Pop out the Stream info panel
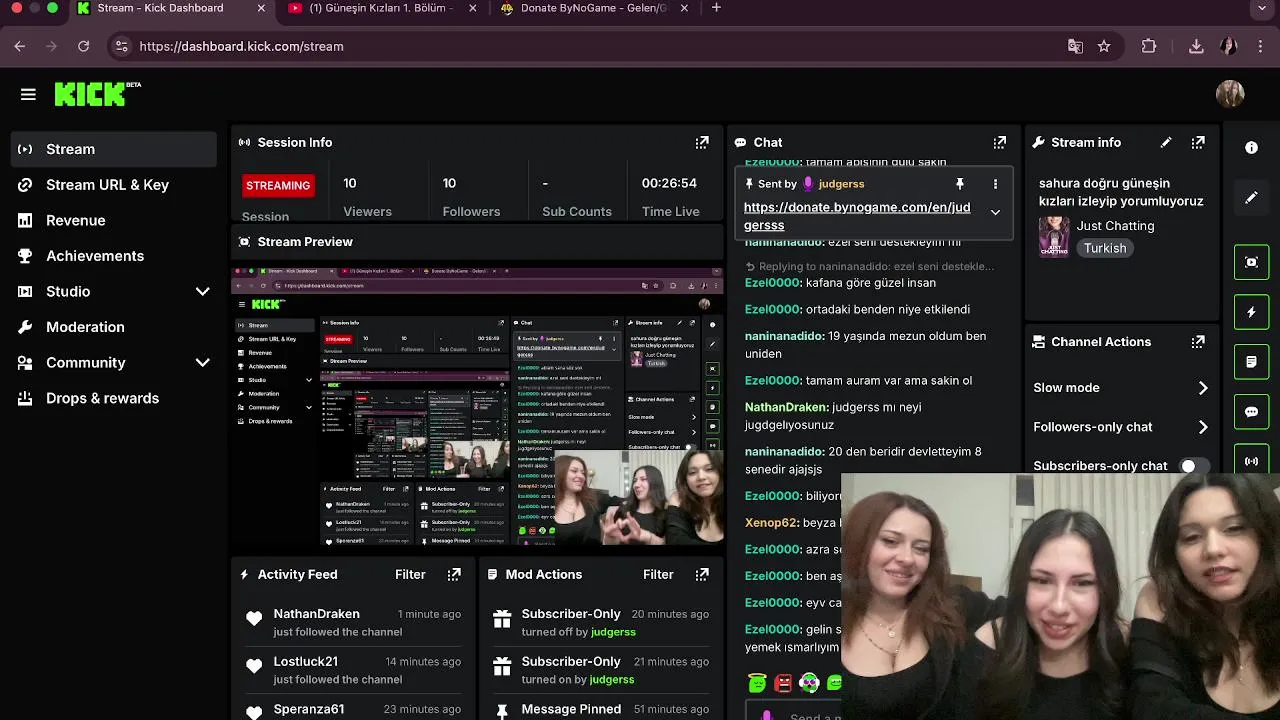Viewport: 1280px width, 720px height. (x=1198, y=143)
